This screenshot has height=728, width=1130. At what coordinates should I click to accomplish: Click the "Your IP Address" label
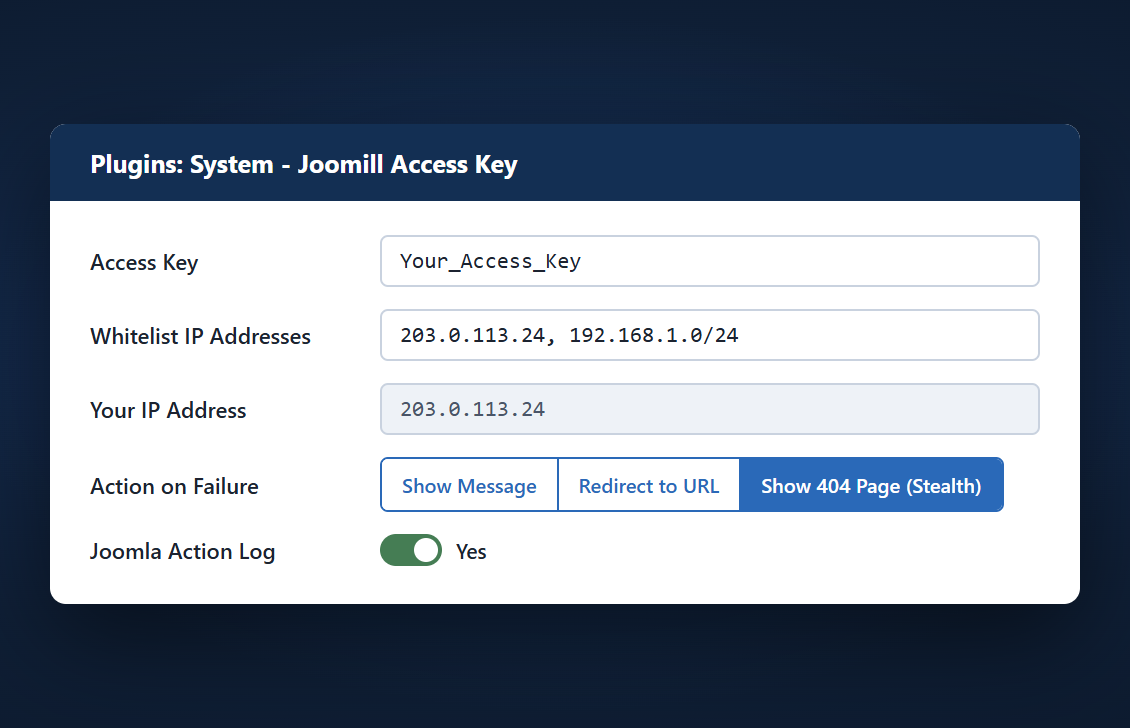coord(168,411)
